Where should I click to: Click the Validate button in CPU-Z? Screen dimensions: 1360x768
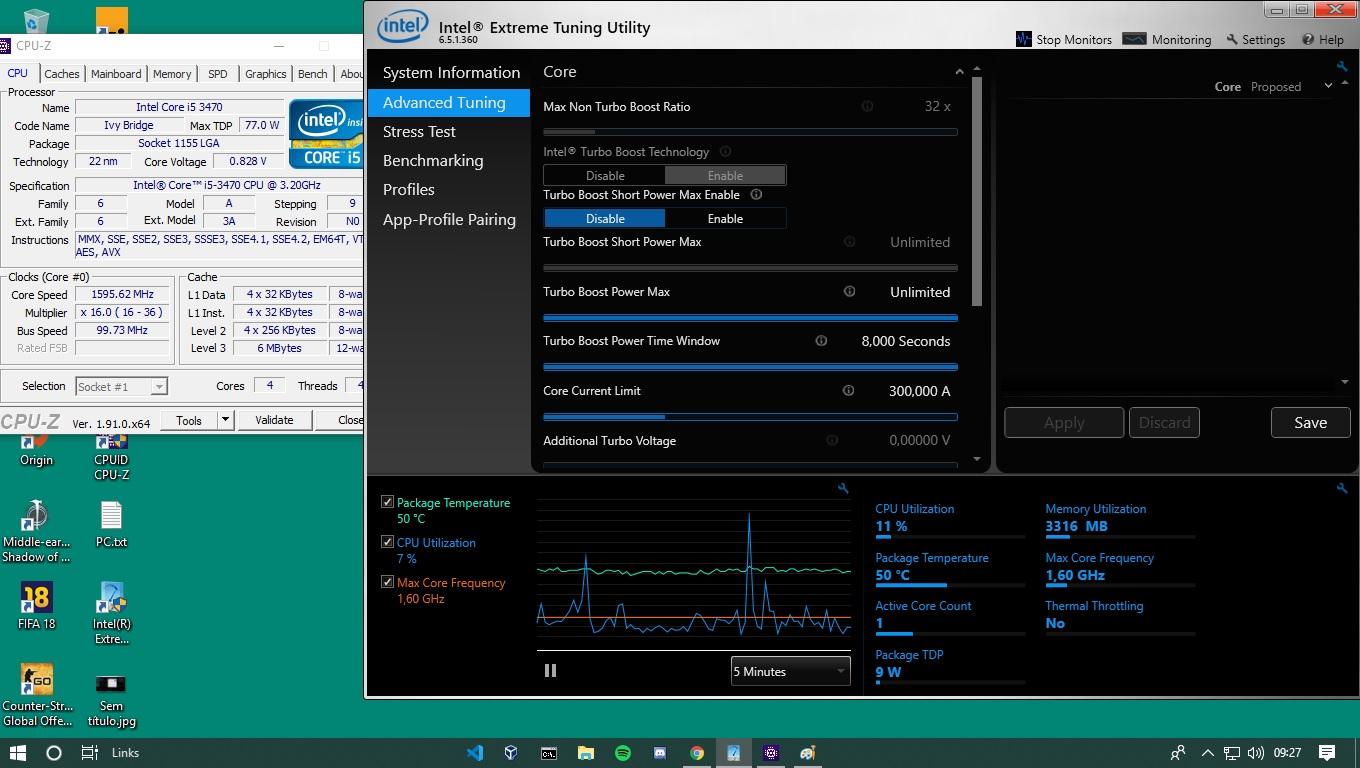[x=274, y=420]
